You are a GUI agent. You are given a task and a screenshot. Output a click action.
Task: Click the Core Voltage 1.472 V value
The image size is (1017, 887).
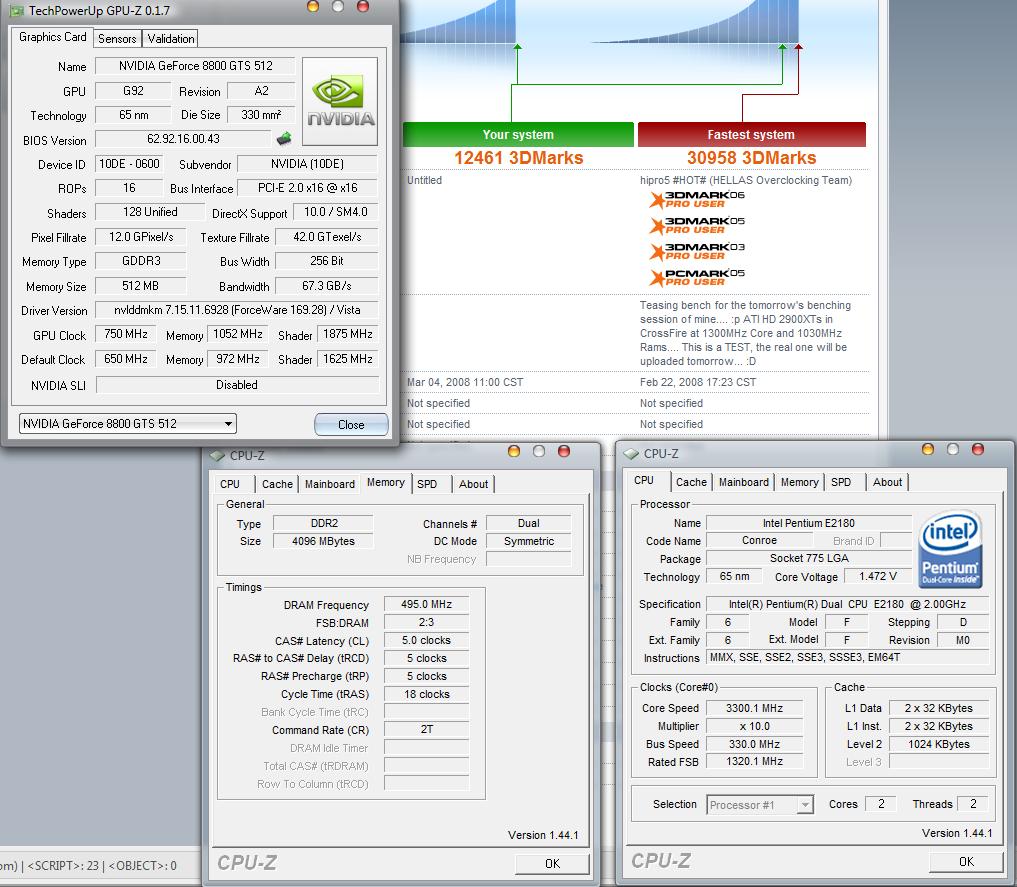pos(878,576)
